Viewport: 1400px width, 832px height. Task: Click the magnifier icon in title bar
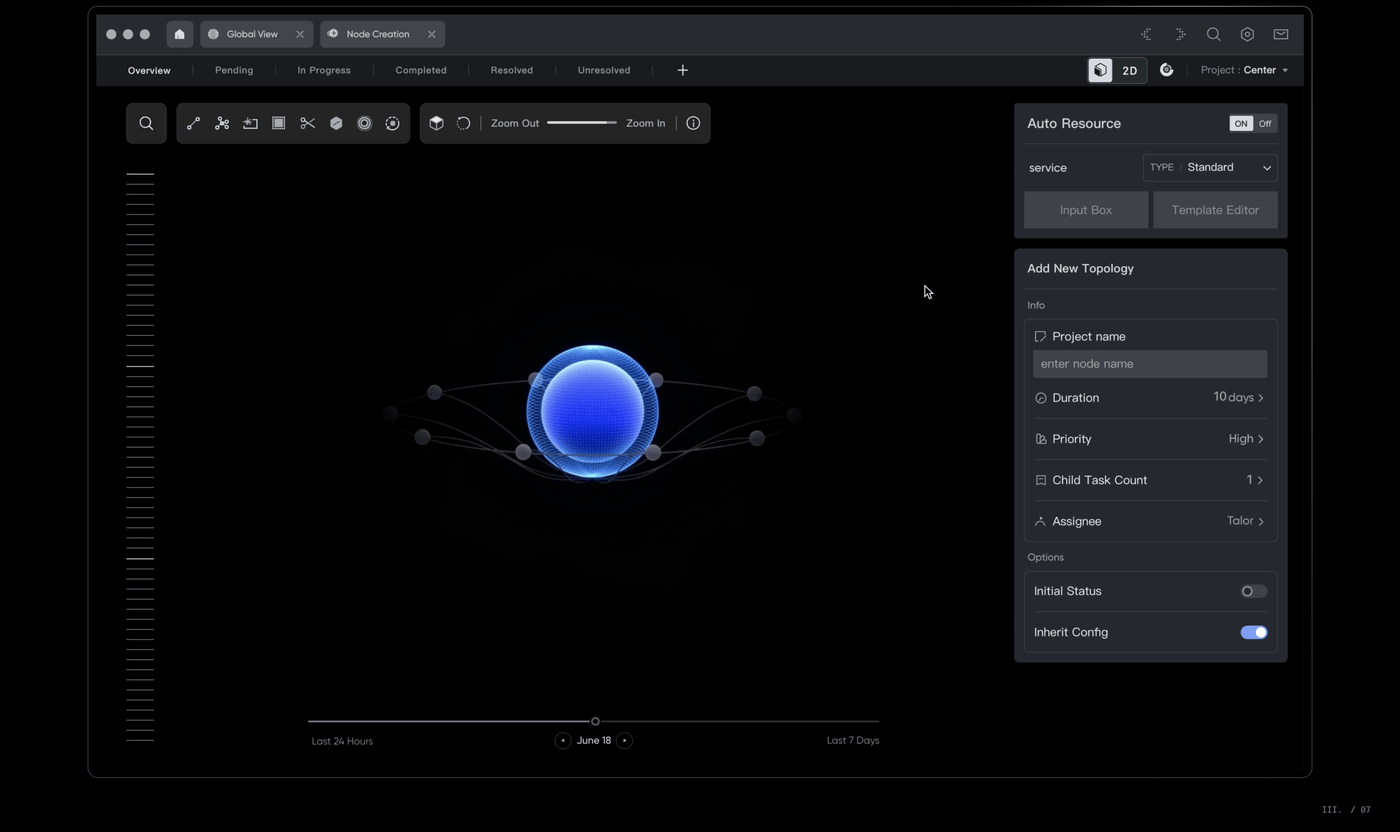[x=1213, y=34]
